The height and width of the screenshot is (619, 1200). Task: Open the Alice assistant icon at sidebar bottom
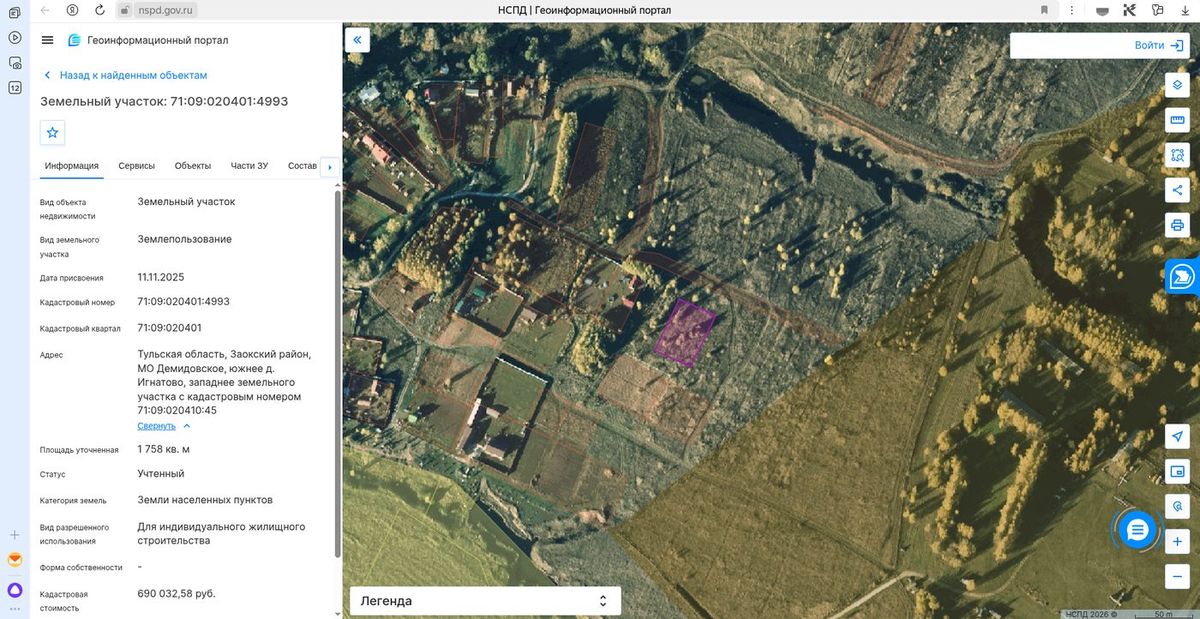pos(14,590)
